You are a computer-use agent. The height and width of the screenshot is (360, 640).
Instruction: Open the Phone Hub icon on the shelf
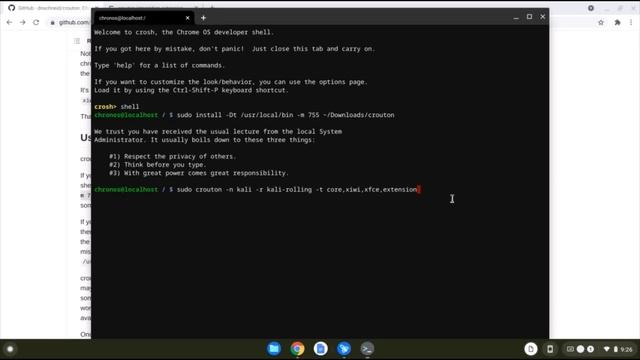550,349
